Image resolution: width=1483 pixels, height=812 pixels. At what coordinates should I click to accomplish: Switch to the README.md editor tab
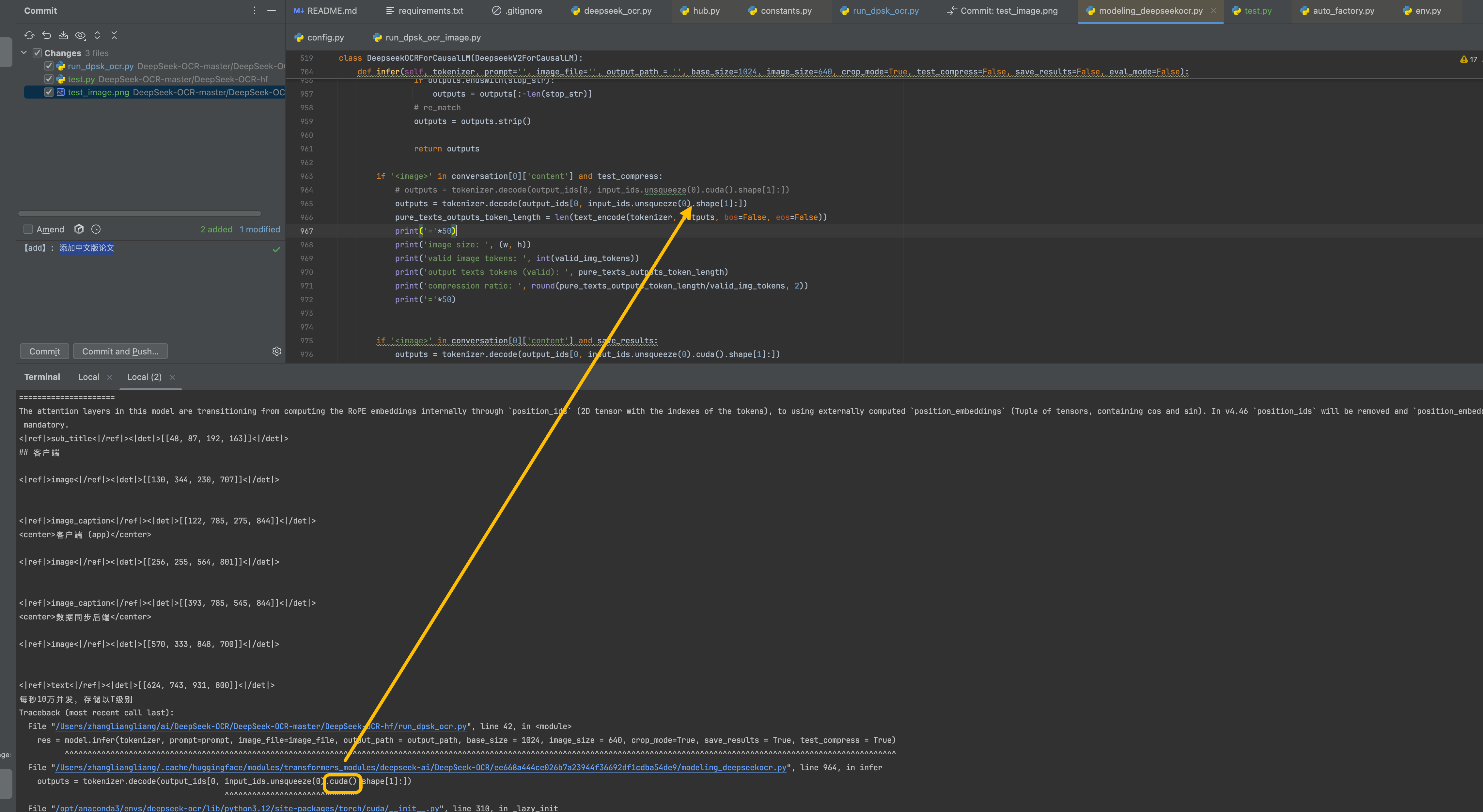[x=325, y=11]
